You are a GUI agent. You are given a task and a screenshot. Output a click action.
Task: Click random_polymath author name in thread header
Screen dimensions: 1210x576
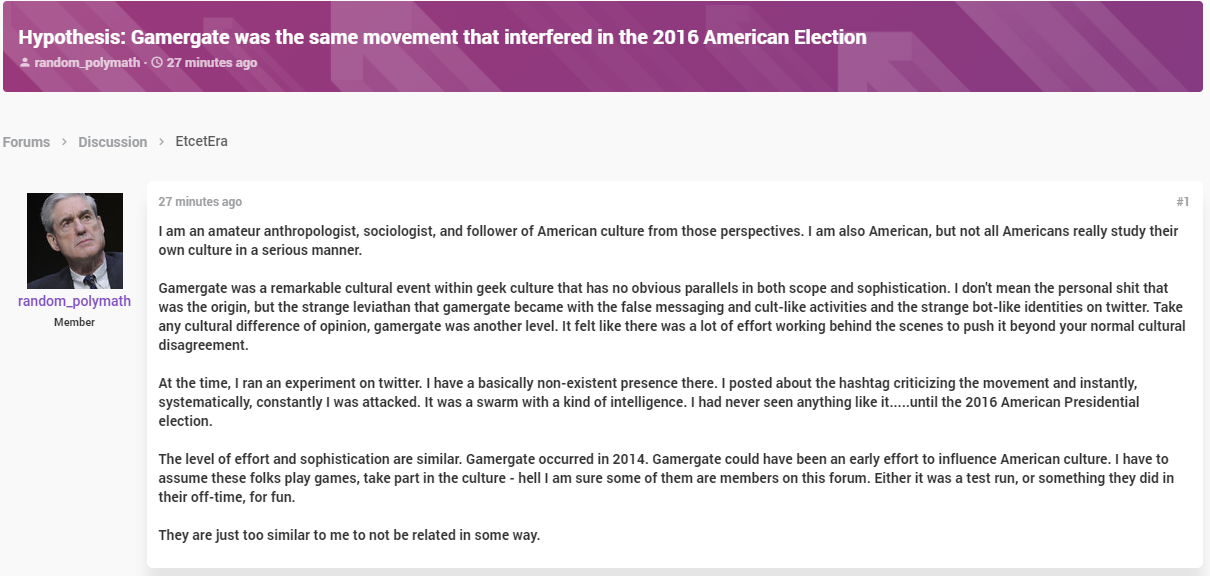87,63
